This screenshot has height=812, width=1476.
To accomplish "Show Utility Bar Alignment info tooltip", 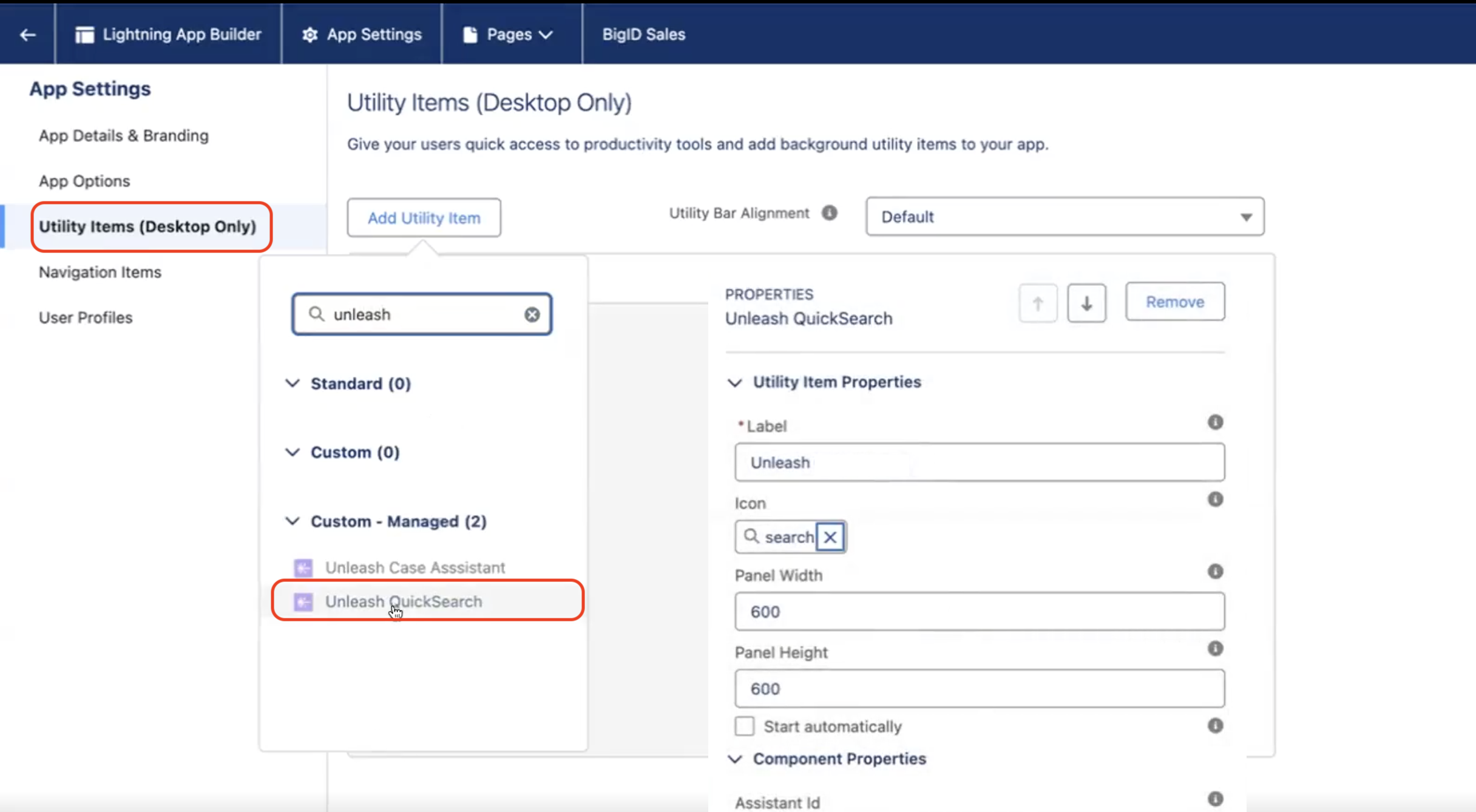I will point(830,213).
